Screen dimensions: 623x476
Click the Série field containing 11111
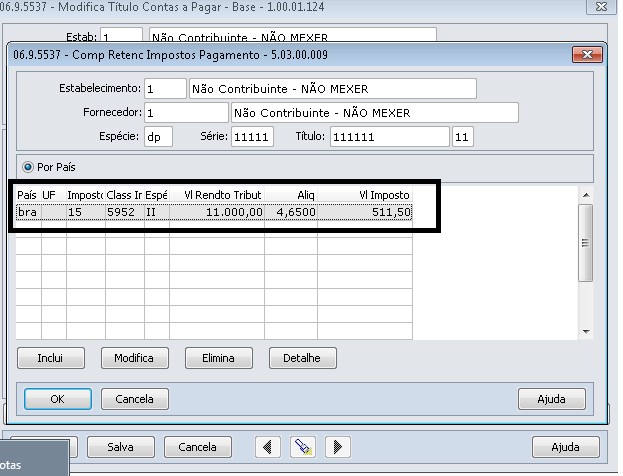coord(252,137)
